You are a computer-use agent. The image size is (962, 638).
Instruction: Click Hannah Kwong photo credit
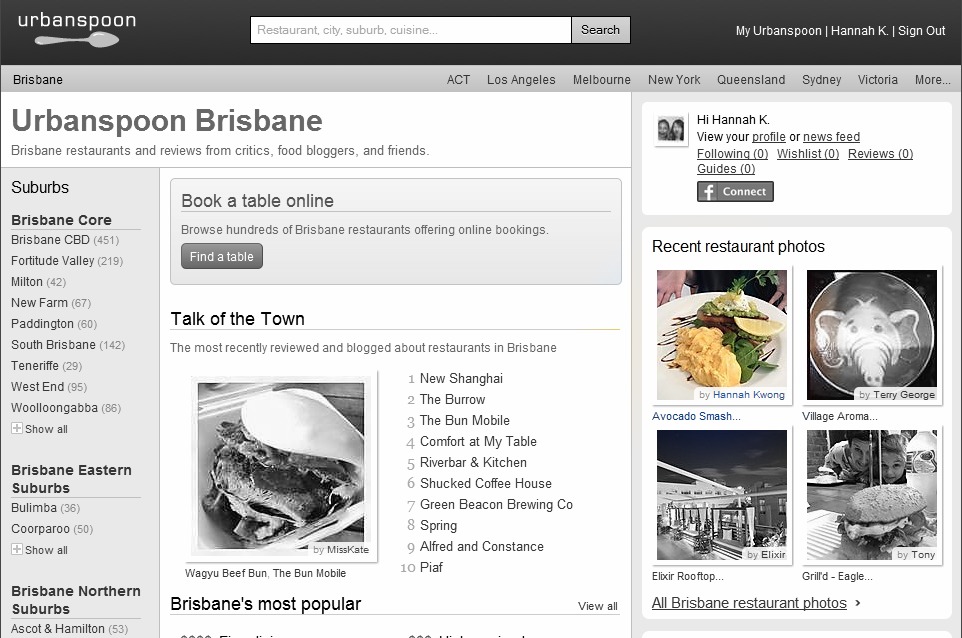point(748,394)
